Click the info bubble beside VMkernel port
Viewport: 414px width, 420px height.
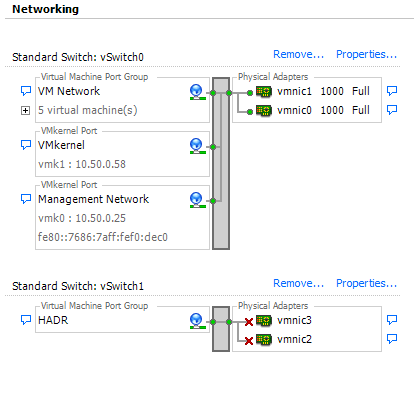click(26, 145)
